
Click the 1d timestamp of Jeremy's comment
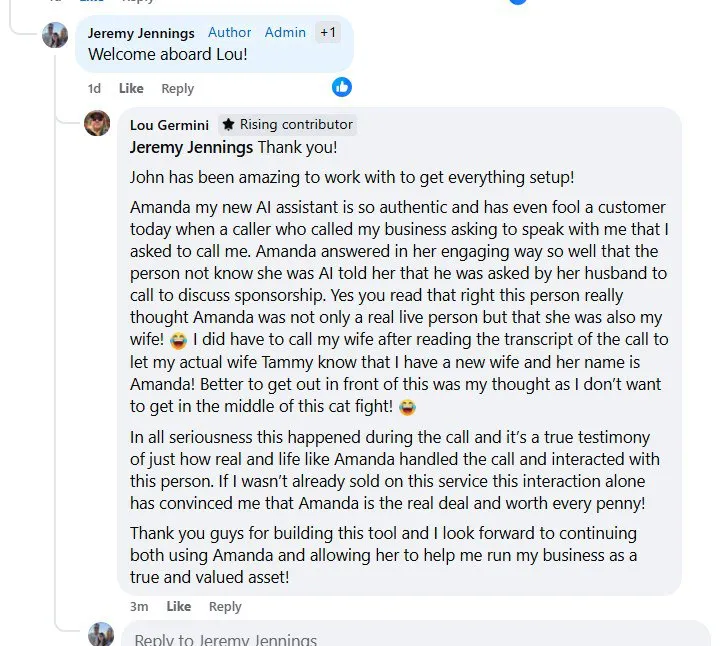point(94,88)
